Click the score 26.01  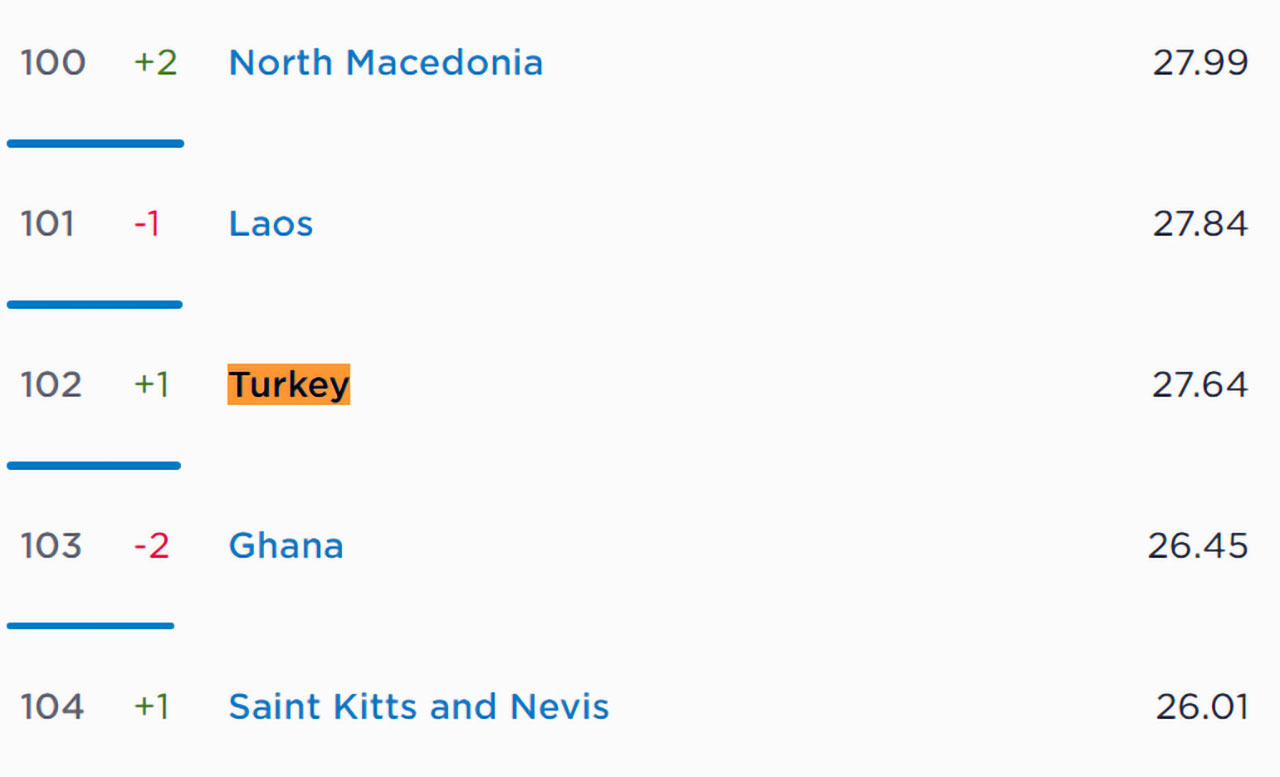pos(1202,707)
